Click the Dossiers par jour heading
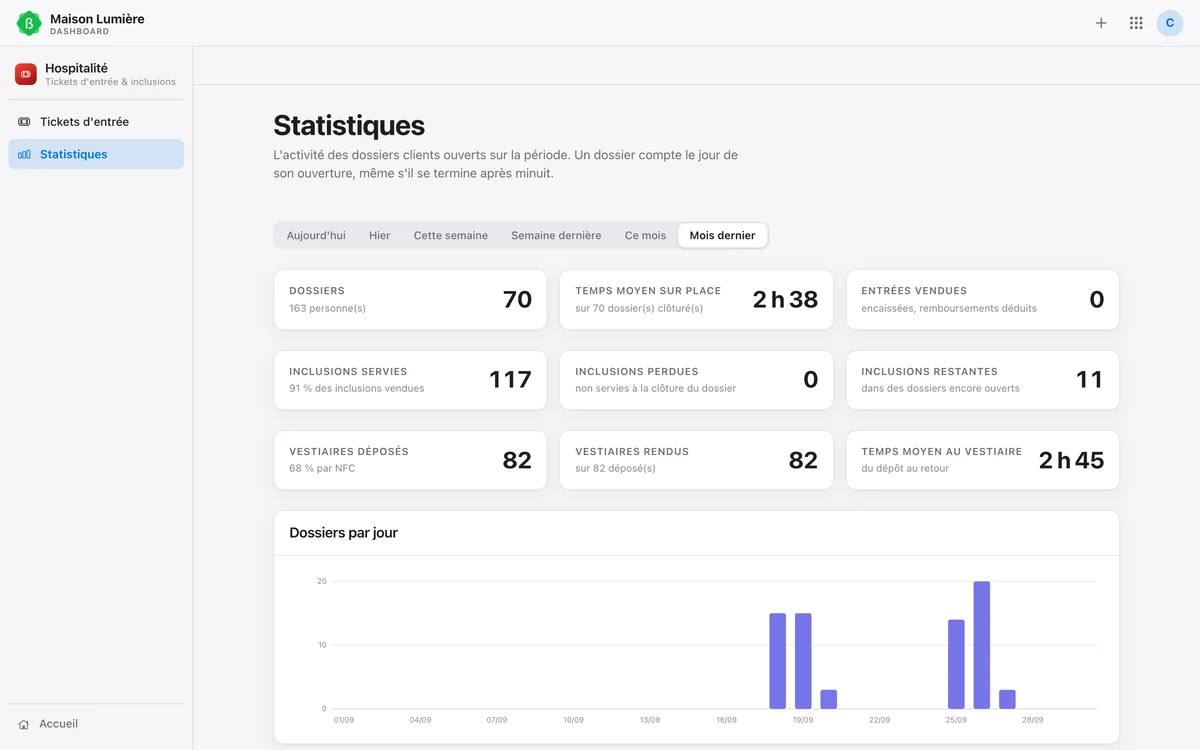 coord(344,533)
